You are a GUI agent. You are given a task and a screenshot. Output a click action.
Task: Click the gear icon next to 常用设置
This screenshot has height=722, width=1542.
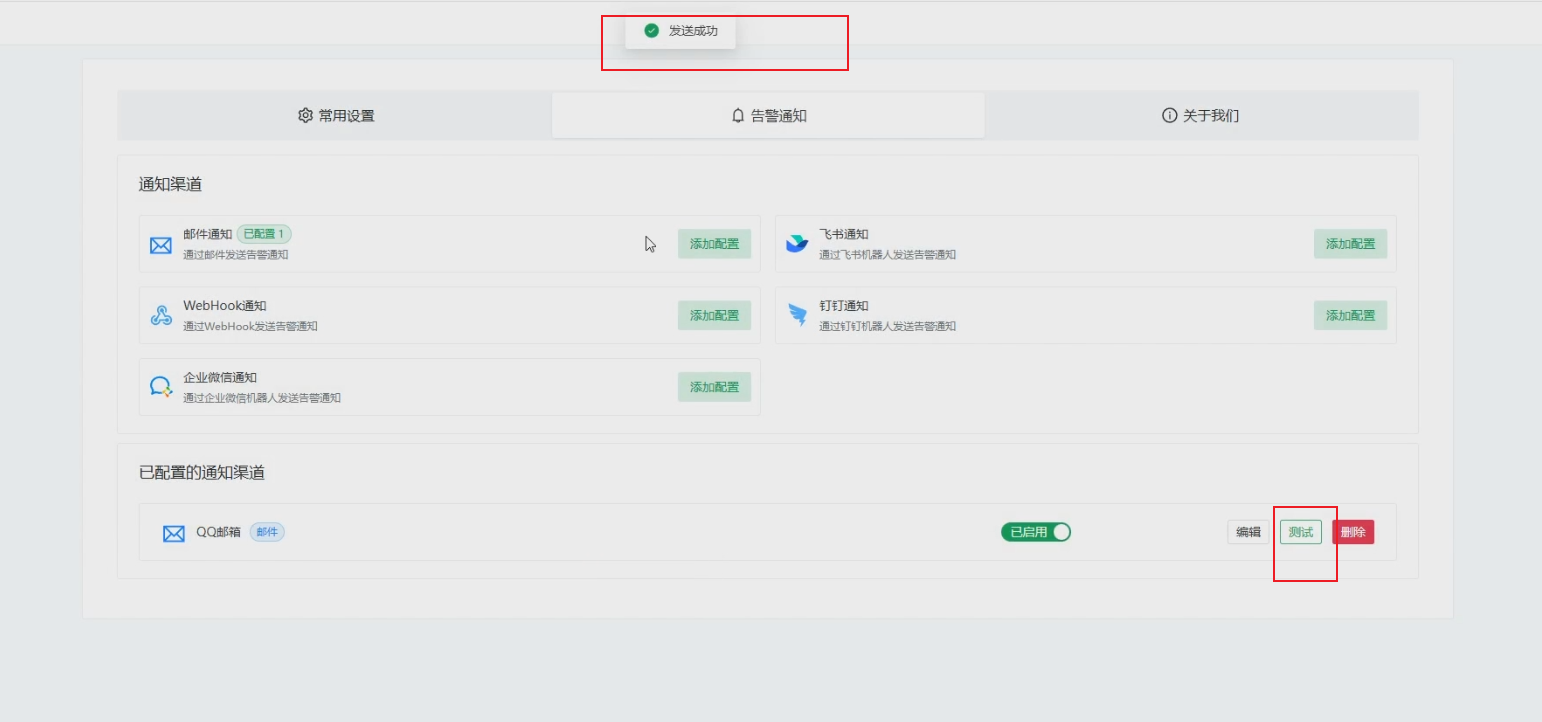coord(305,115)
